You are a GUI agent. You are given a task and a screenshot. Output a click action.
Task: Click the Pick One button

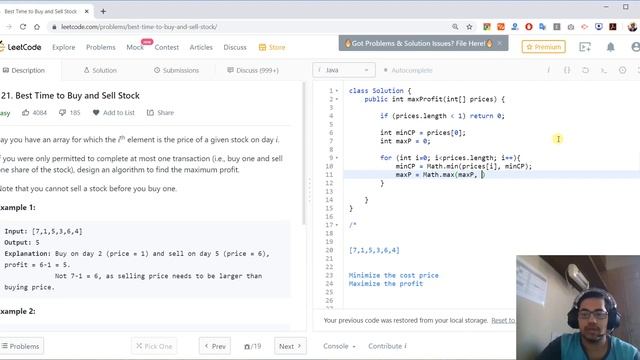coord(154,346)
